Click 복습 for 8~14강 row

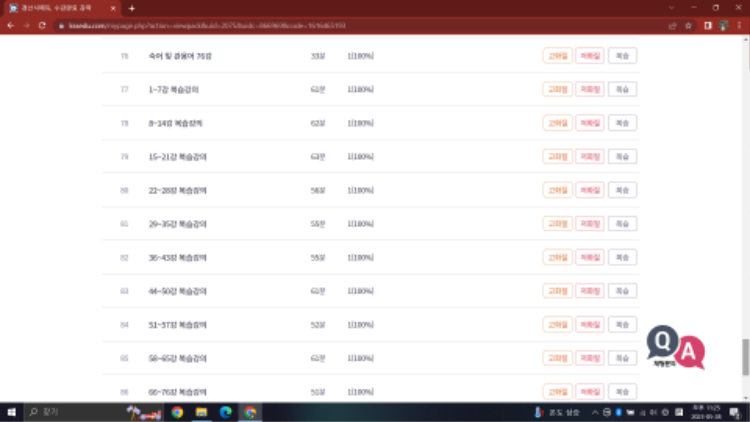pos(622,123)
